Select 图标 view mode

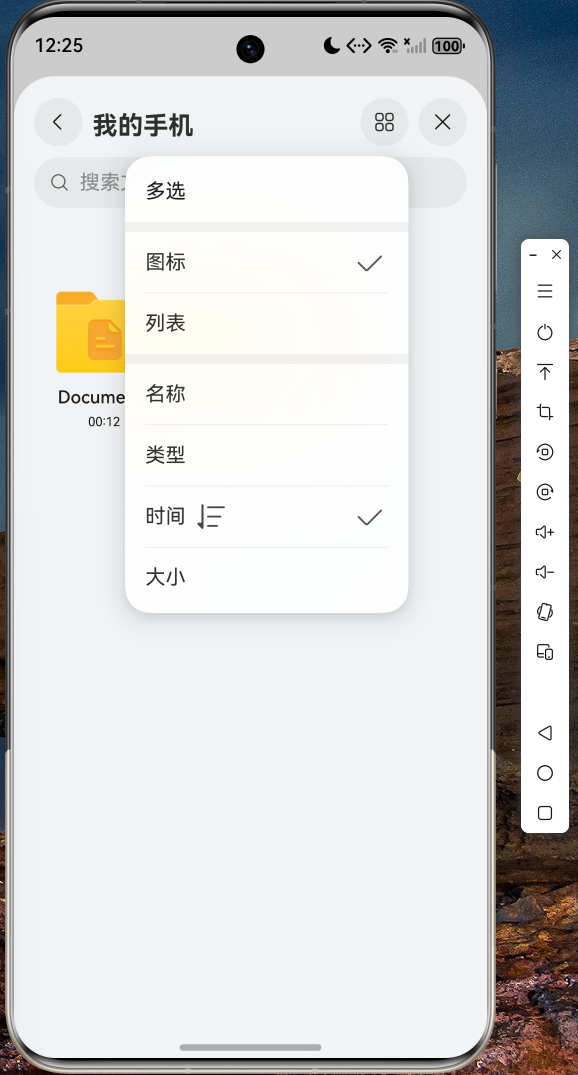[267, 263]
